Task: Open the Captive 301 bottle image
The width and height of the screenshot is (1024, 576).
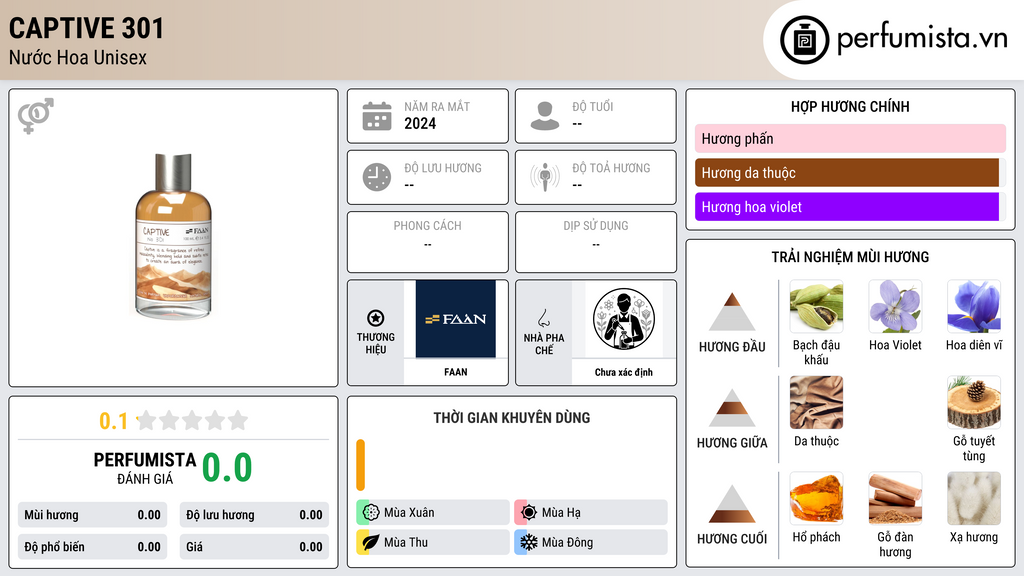Action: click(174, 236)
